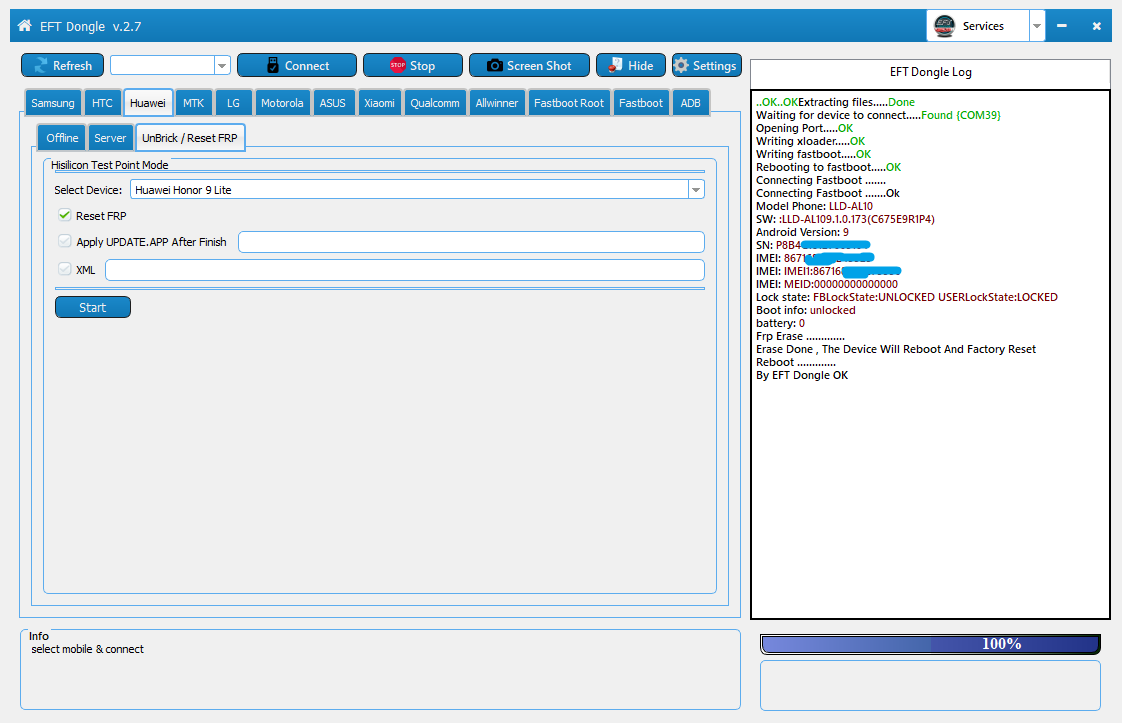
Task: Switch to the ASUS tab
Action: click(x=333, y=103)
